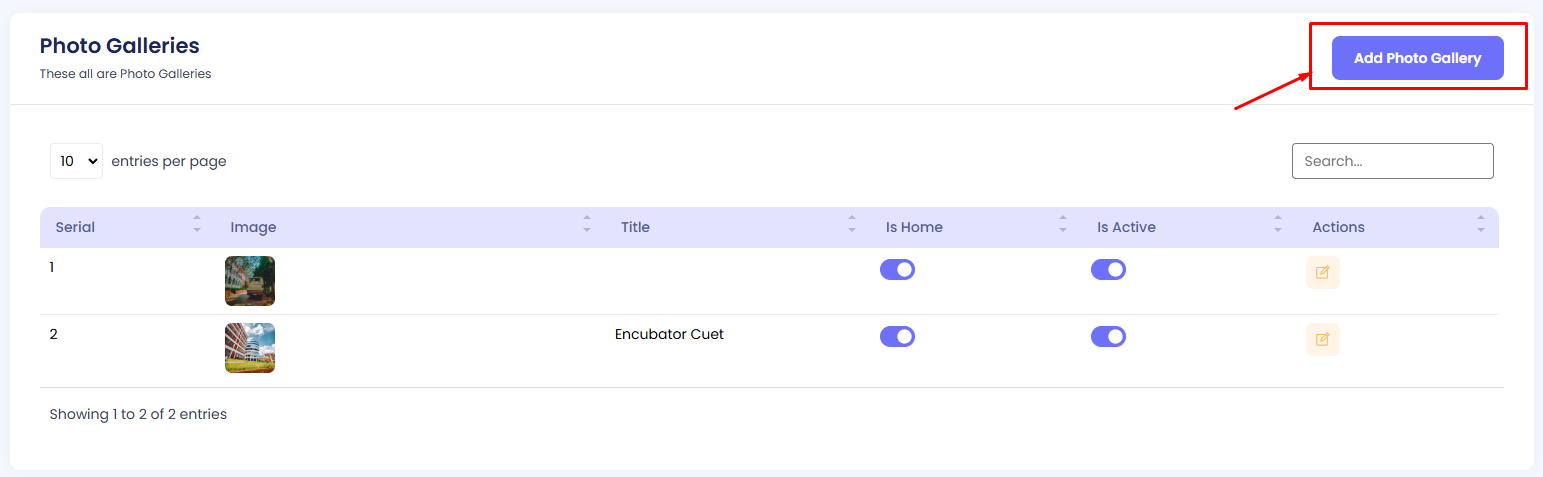The height and width of the screenshot is (477, 1543).
Task: Click the Search input field
Action: point(1392,161)
